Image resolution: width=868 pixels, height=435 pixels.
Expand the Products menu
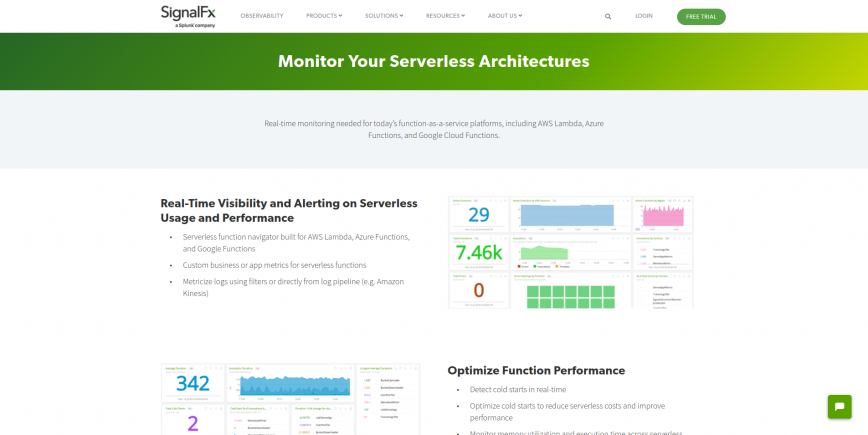(x=324, y=16)
